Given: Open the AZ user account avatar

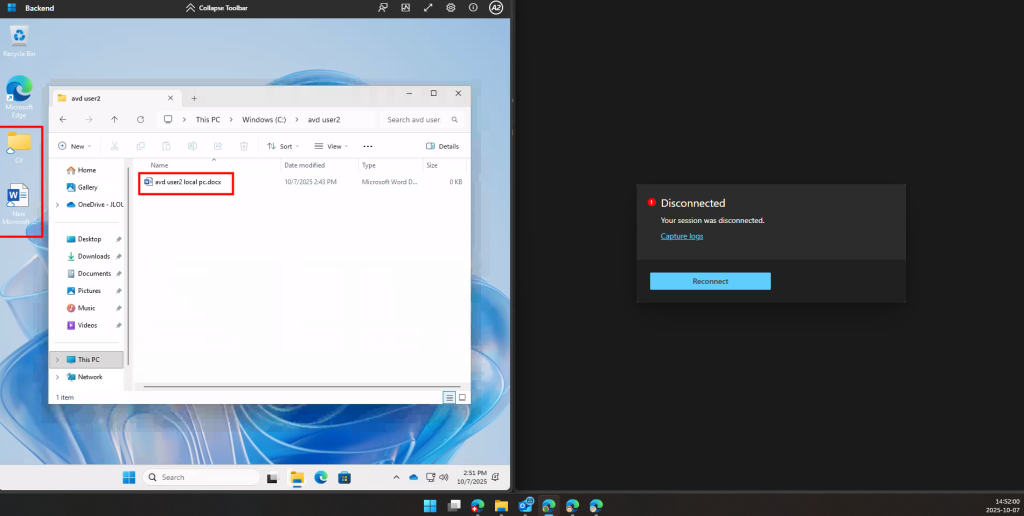Looking at the screenshot, I should click(x=496, y=8).
